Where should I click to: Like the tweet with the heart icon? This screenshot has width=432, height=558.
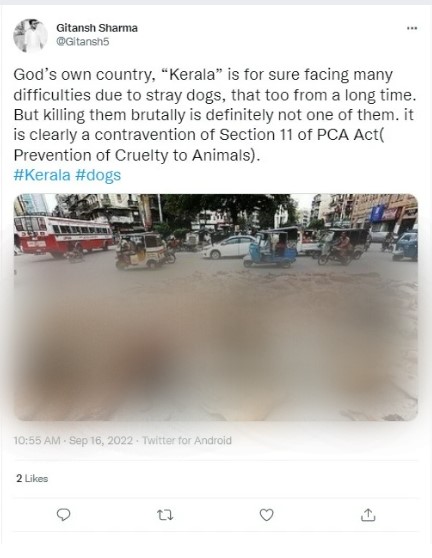click(x=267, y=515)
